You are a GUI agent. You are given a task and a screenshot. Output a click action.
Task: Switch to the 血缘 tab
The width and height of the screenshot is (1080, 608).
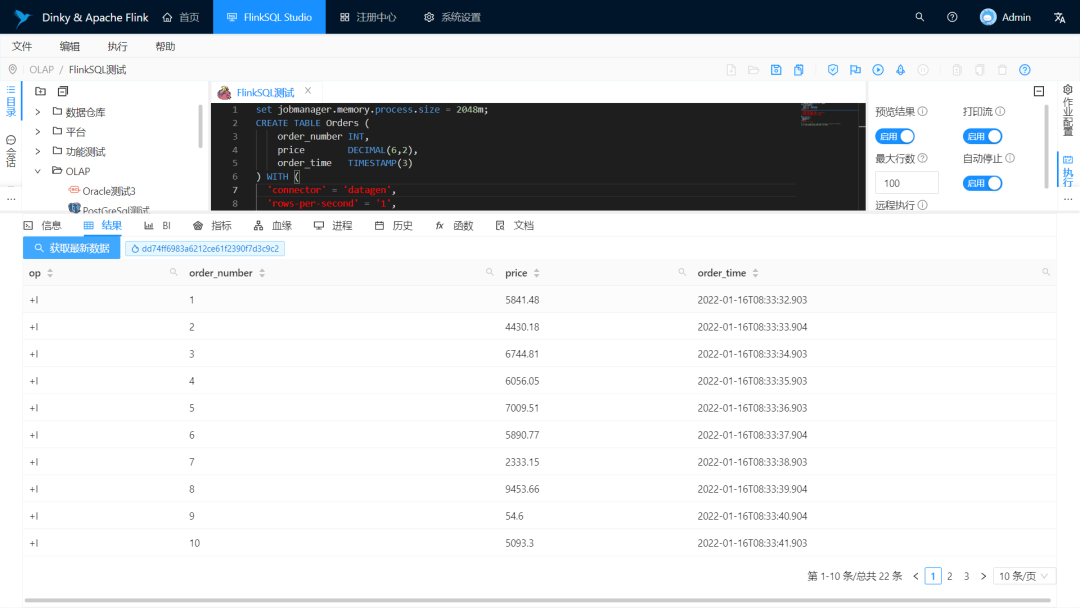[x=273, y=225]
